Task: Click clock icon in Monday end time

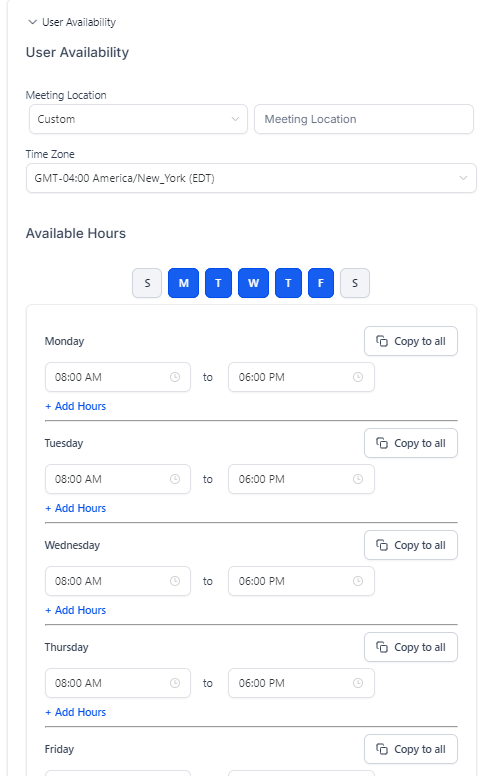Action: click(358, 377)
